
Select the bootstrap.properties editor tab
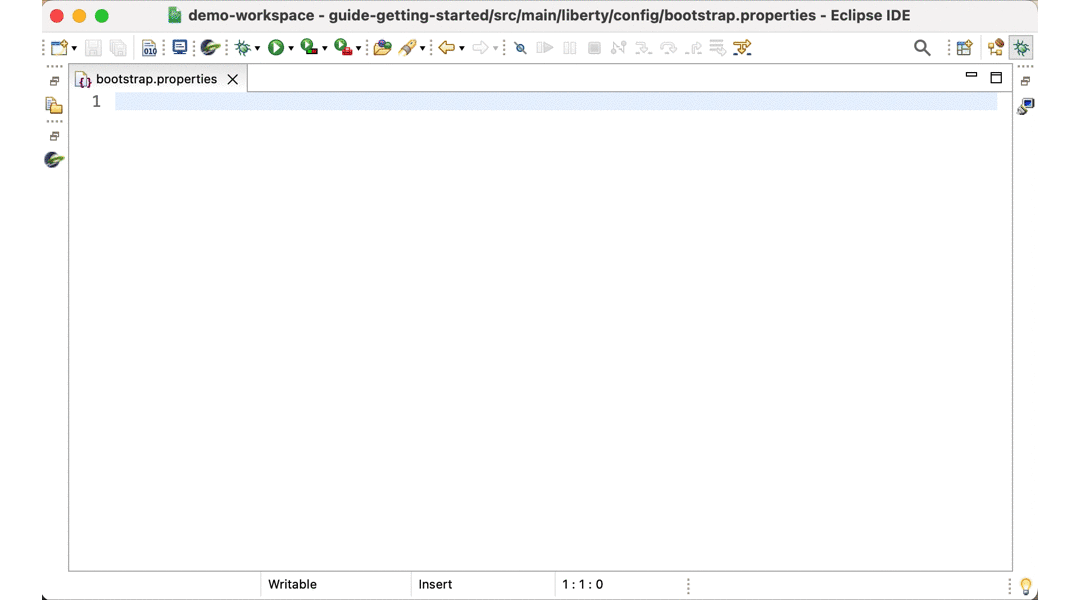[156, 79]
